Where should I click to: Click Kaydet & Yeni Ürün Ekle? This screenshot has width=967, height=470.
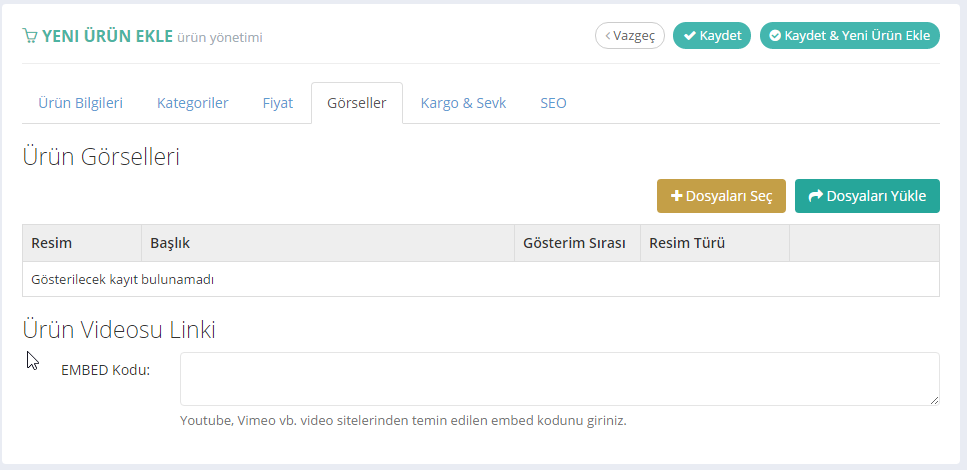point(849,36)
